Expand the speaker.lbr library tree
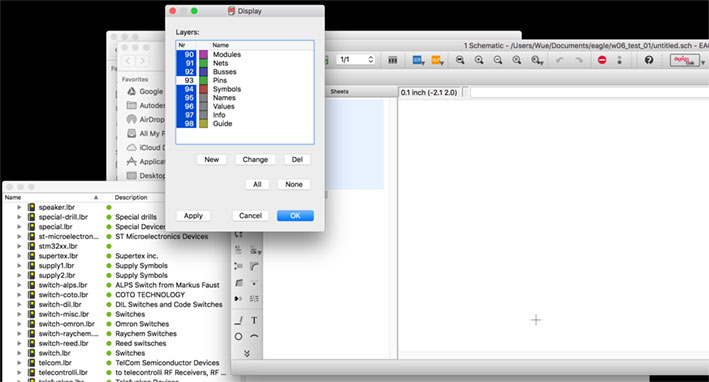The height and width of the screenshot is (382, 709). [x=19, y=207]
